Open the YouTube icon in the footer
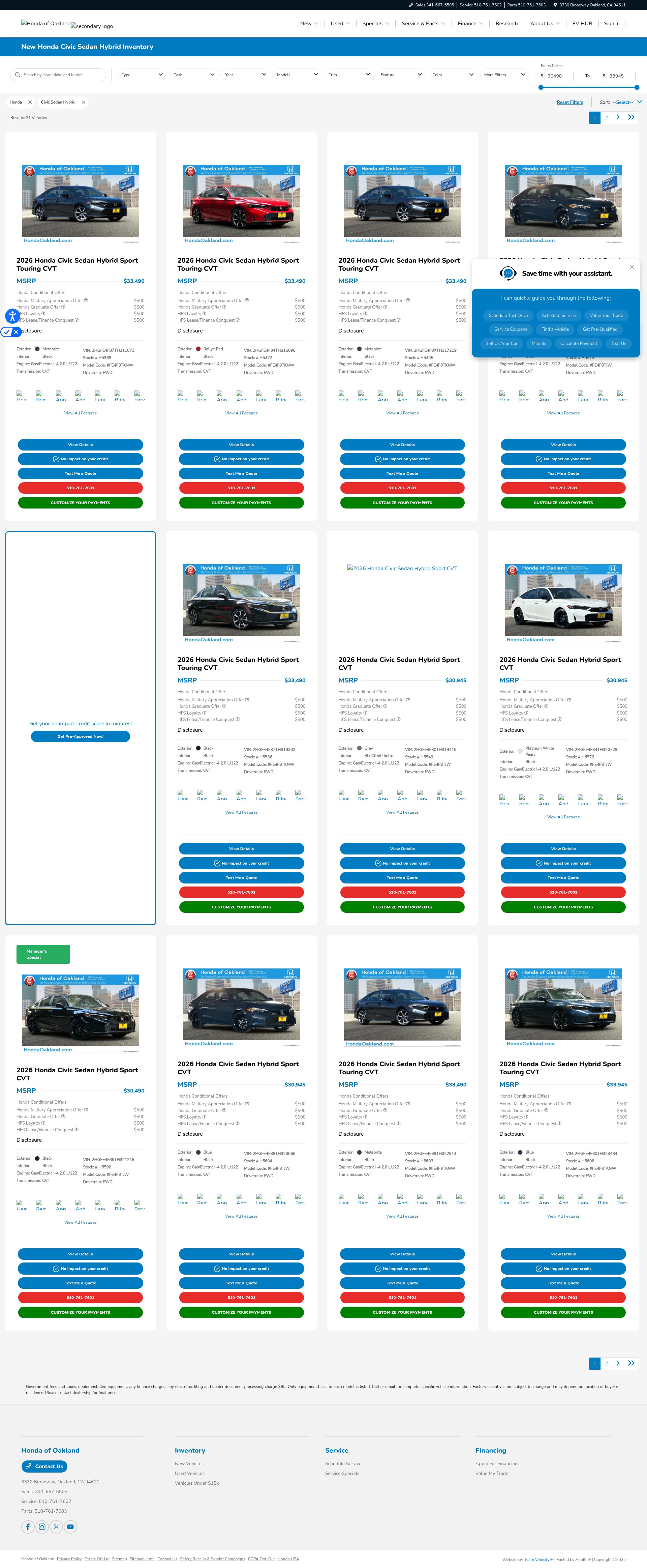This screenshot has width=647, height=1568. point(70,1526)
